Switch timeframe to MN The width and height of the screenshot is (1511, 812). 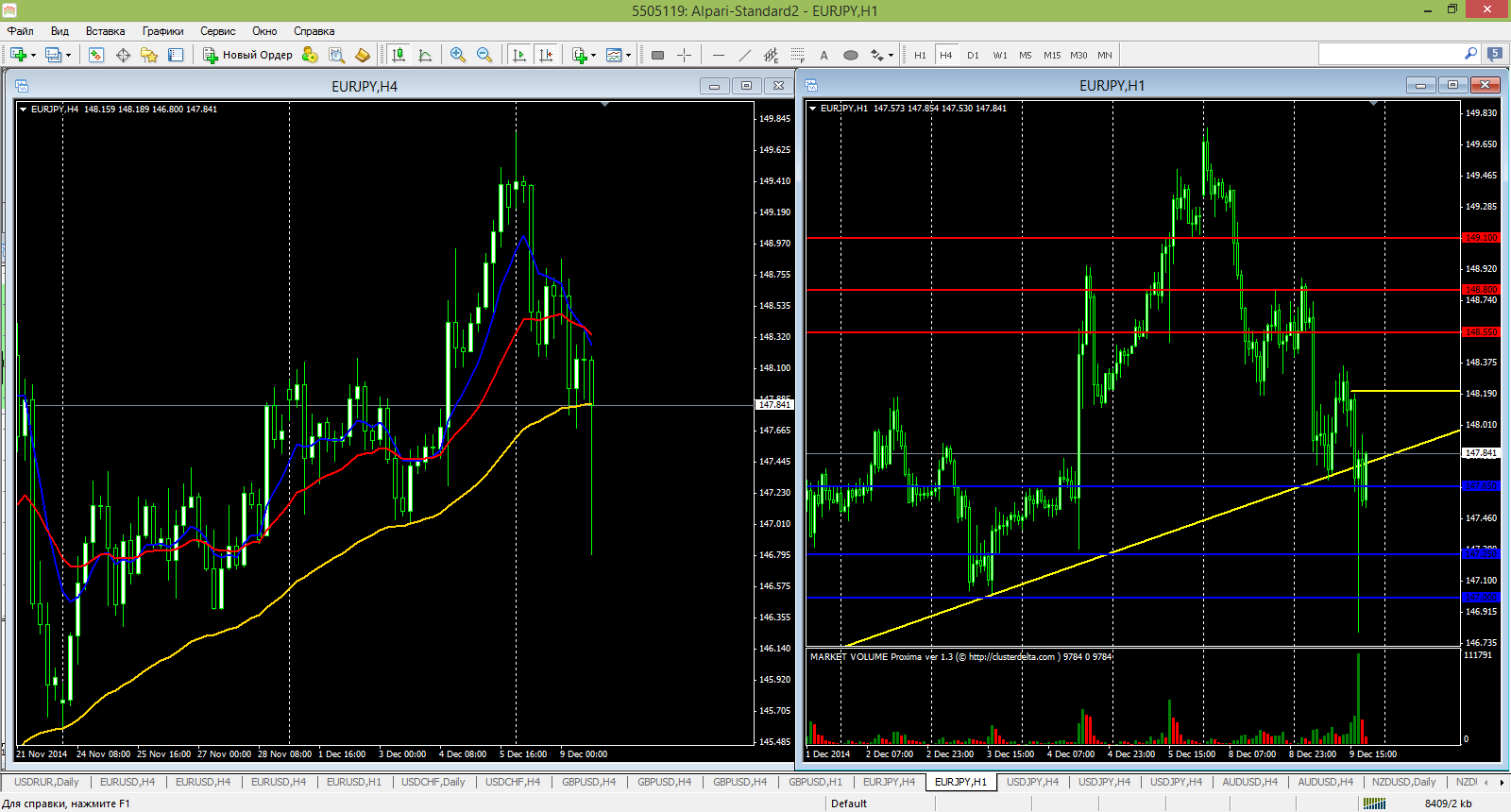[1105, 55]
